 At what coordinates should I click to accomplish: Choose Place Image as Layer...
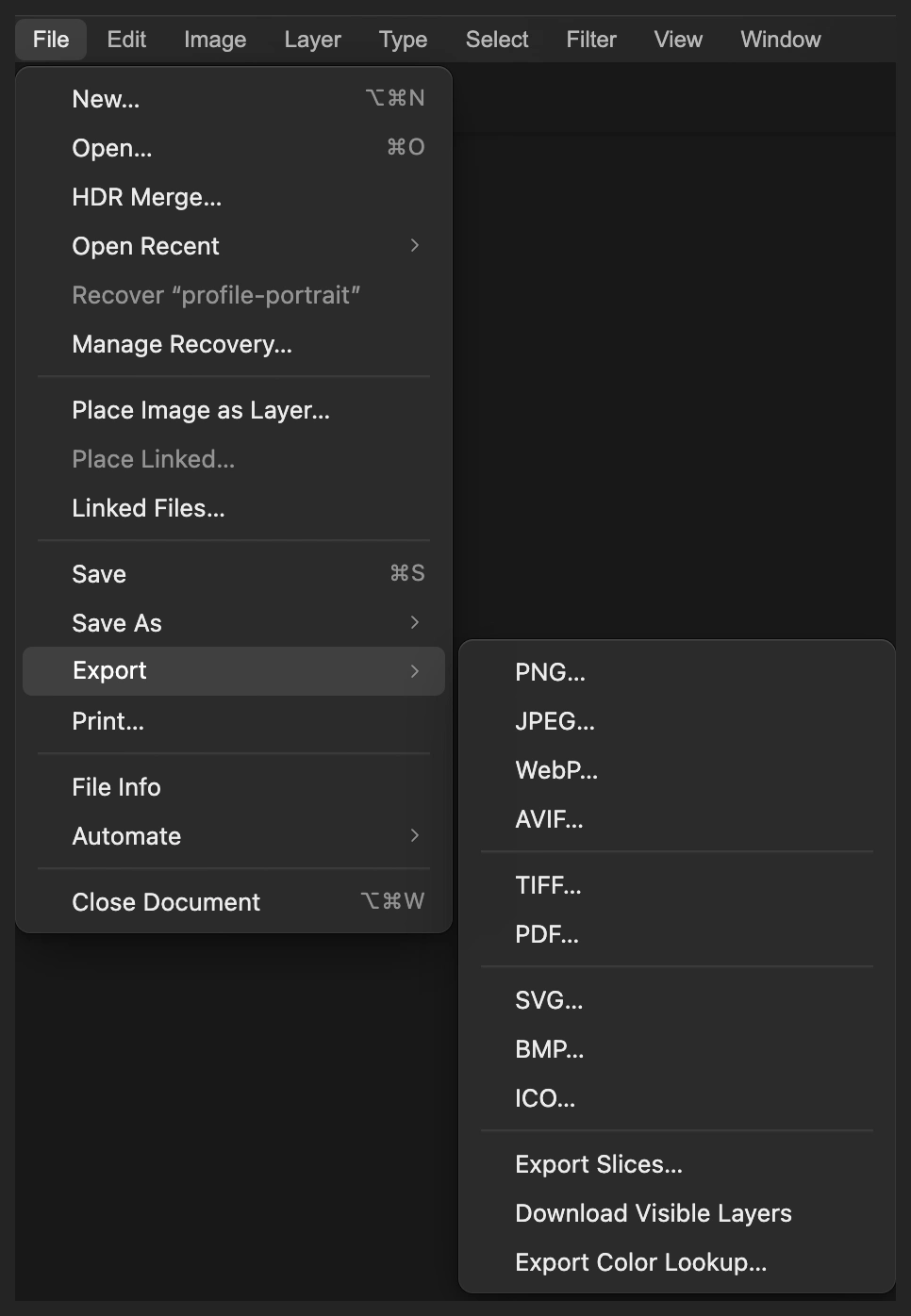(x=234, y=410)
